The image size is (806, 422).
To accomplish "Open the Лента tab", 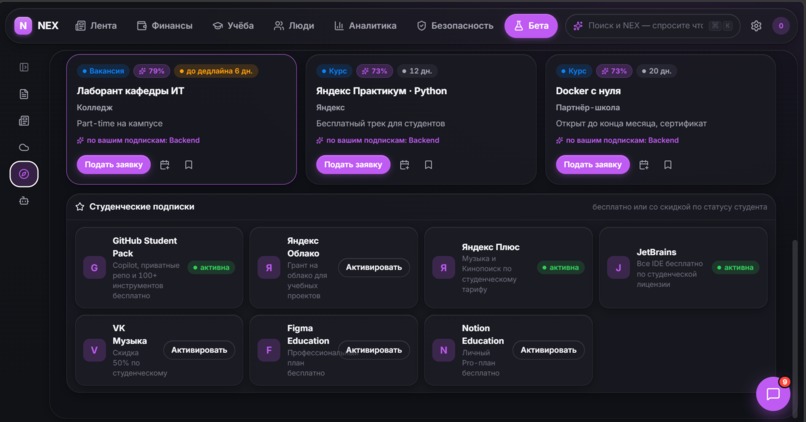I will click(96, 25).
